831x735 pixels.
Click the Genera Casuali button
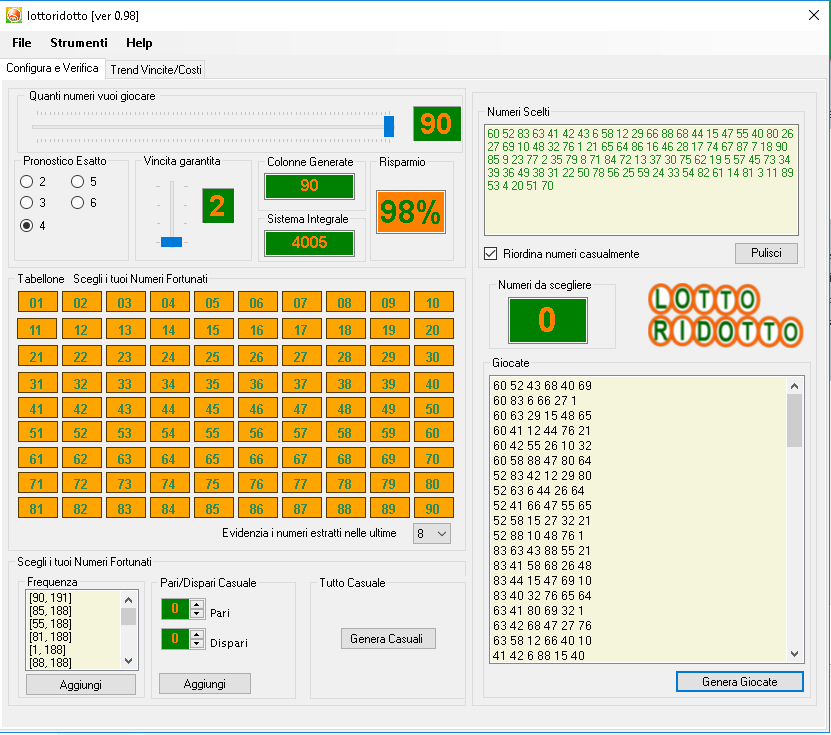click(388, 639)
